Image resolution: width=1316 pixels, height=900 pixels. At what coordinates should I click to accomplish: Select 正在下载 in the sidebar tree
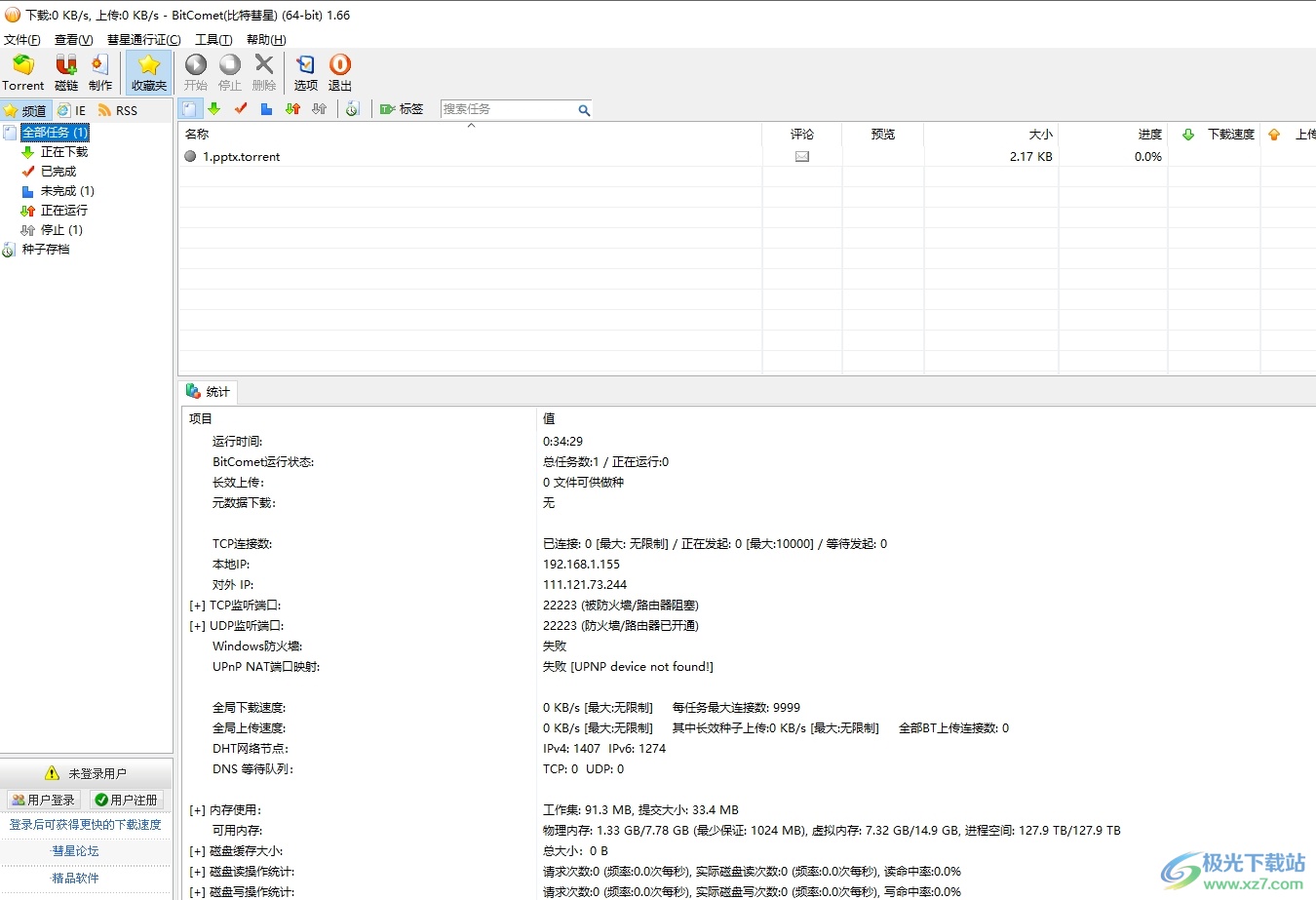(64, 152)
